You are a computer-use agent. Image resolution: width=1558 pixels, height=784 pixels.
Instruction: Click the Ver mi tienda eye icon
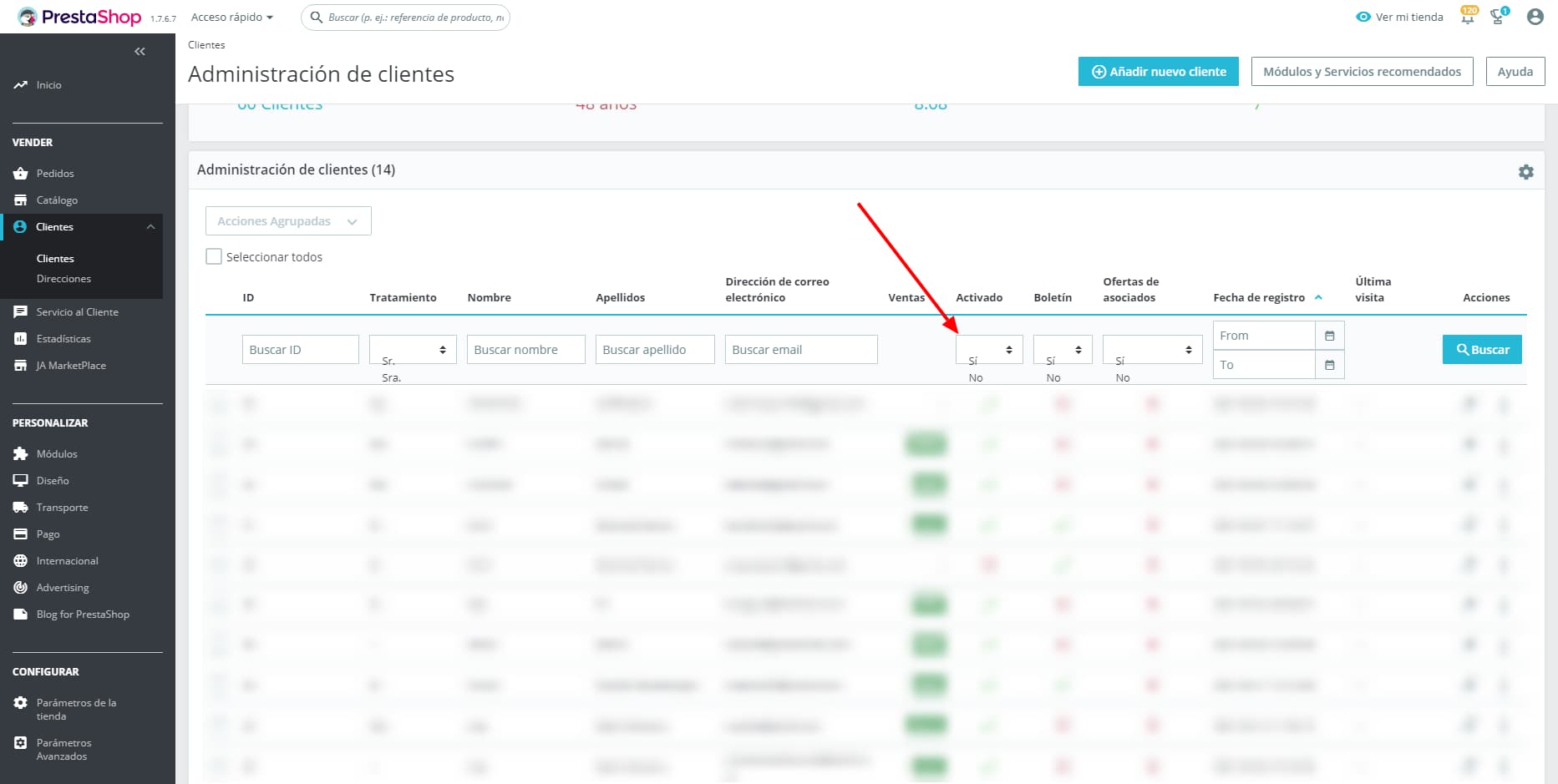pyautogui.click(x=1363, y=17)
